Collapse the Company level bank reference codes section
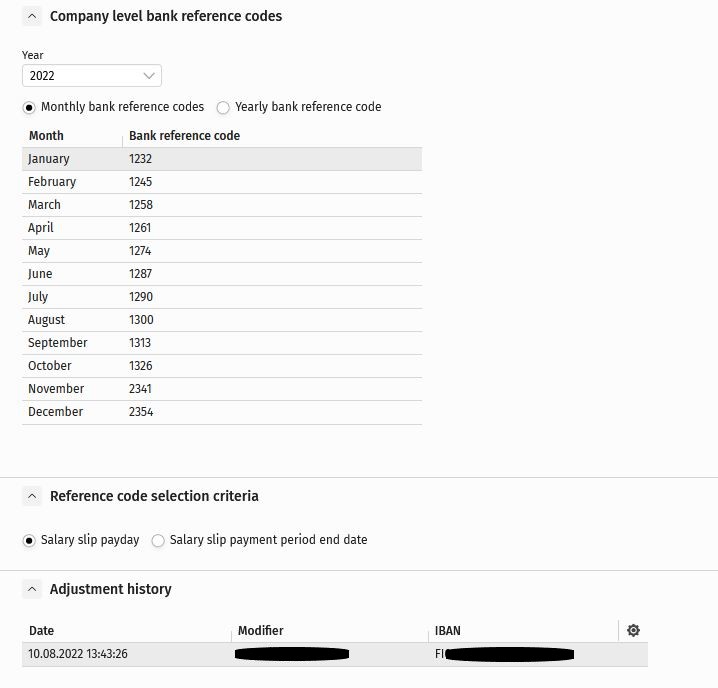This screenshot has height=688, width=718. click(32, 16)
